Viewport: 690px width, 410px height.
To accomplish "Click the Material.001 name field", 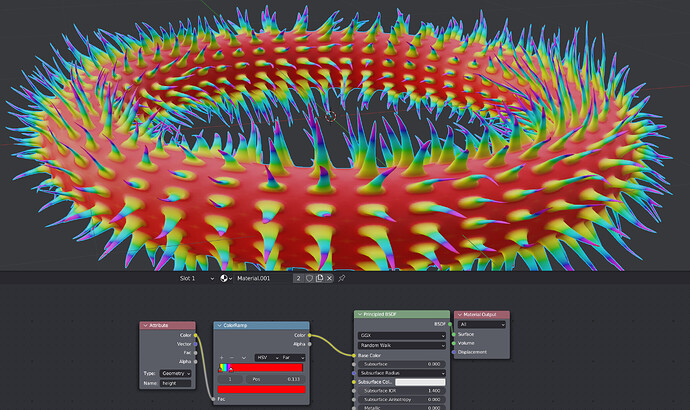I will (263, 278).
